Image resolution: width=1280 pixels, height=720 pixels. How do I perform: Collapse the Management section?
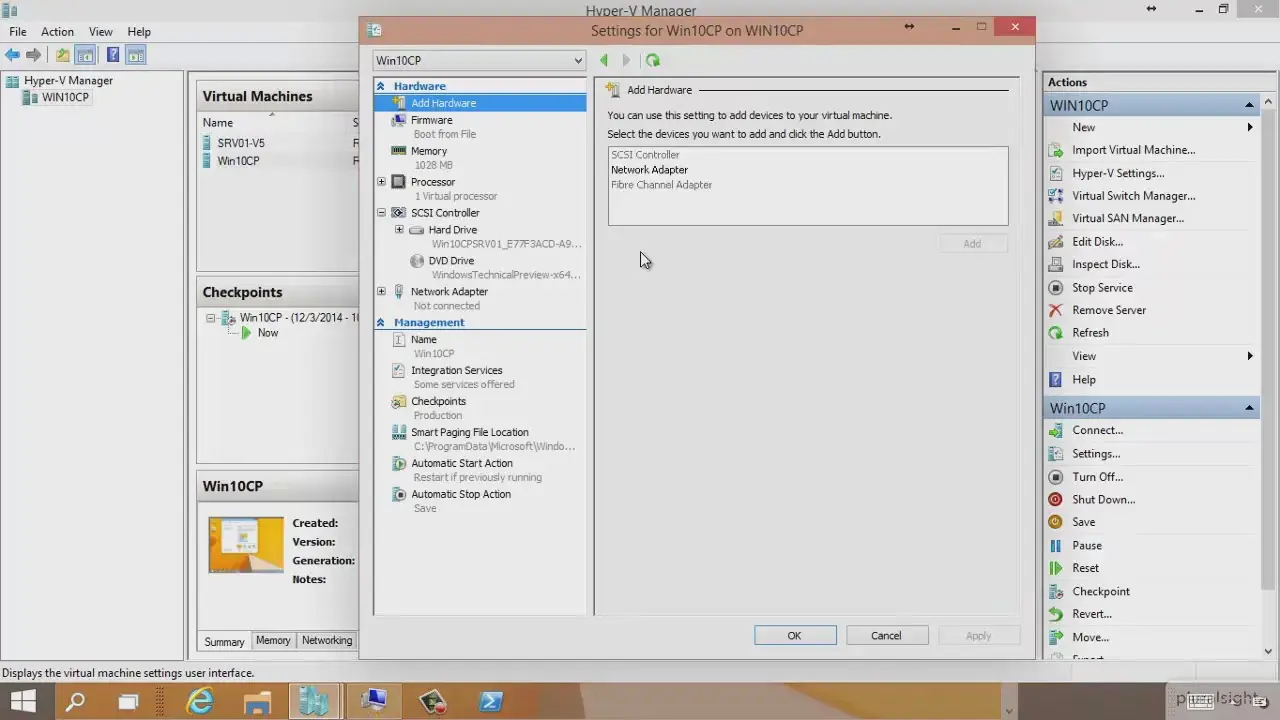(381, 323)
